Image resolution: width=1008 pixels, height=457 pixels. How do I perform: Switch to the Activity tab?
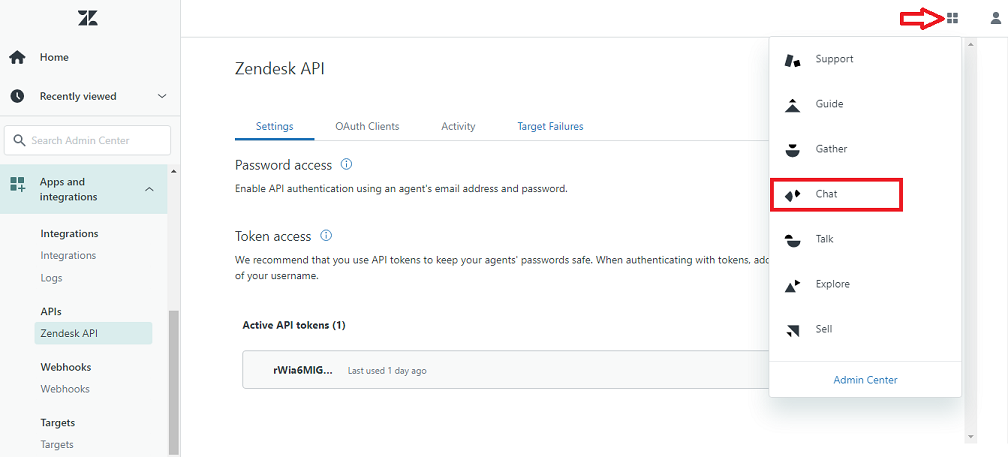coord(458,127)
